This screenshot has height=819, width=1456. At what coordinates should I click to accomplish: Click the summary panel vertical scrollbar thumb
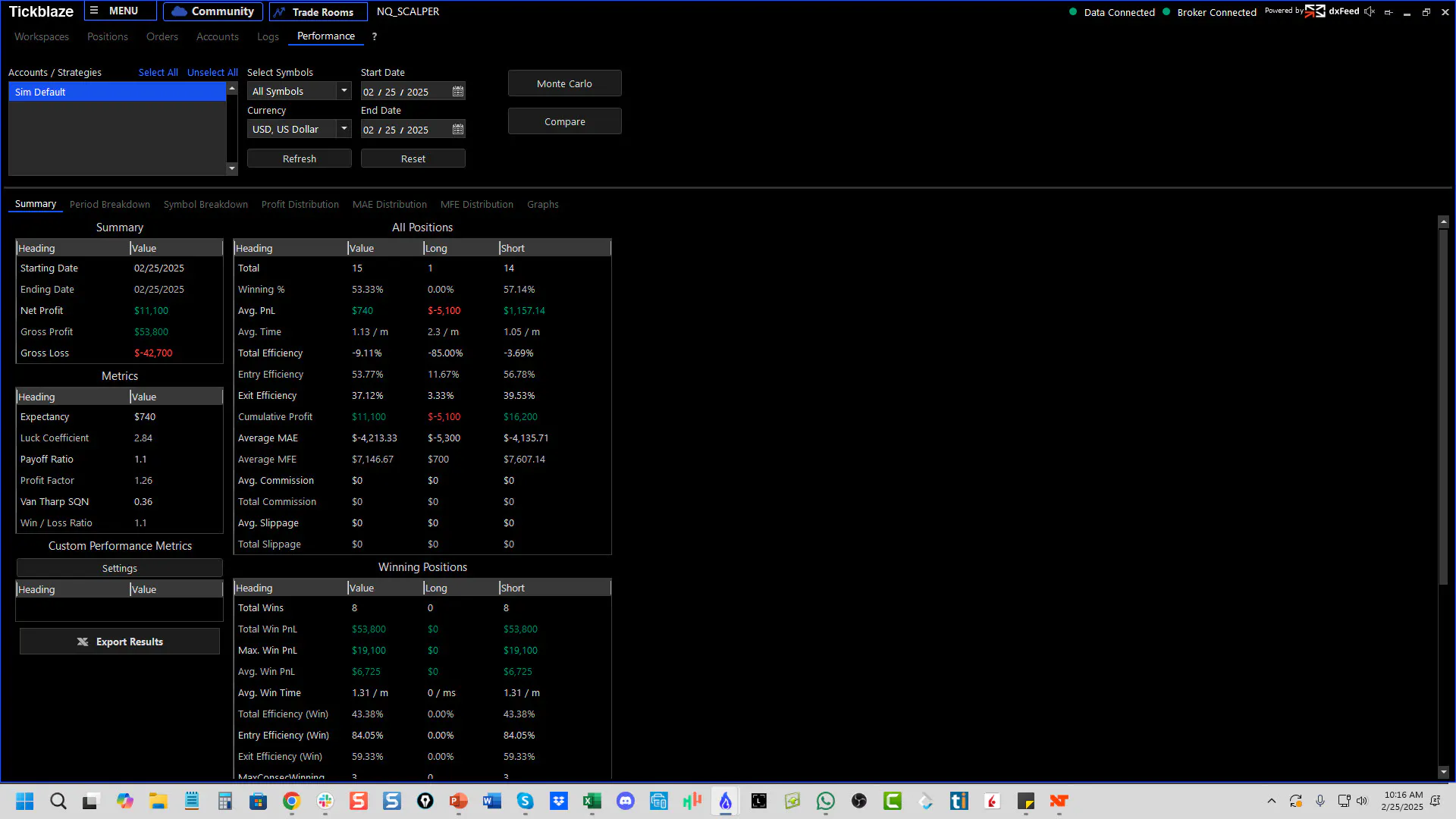click(x=1443, y=406)
